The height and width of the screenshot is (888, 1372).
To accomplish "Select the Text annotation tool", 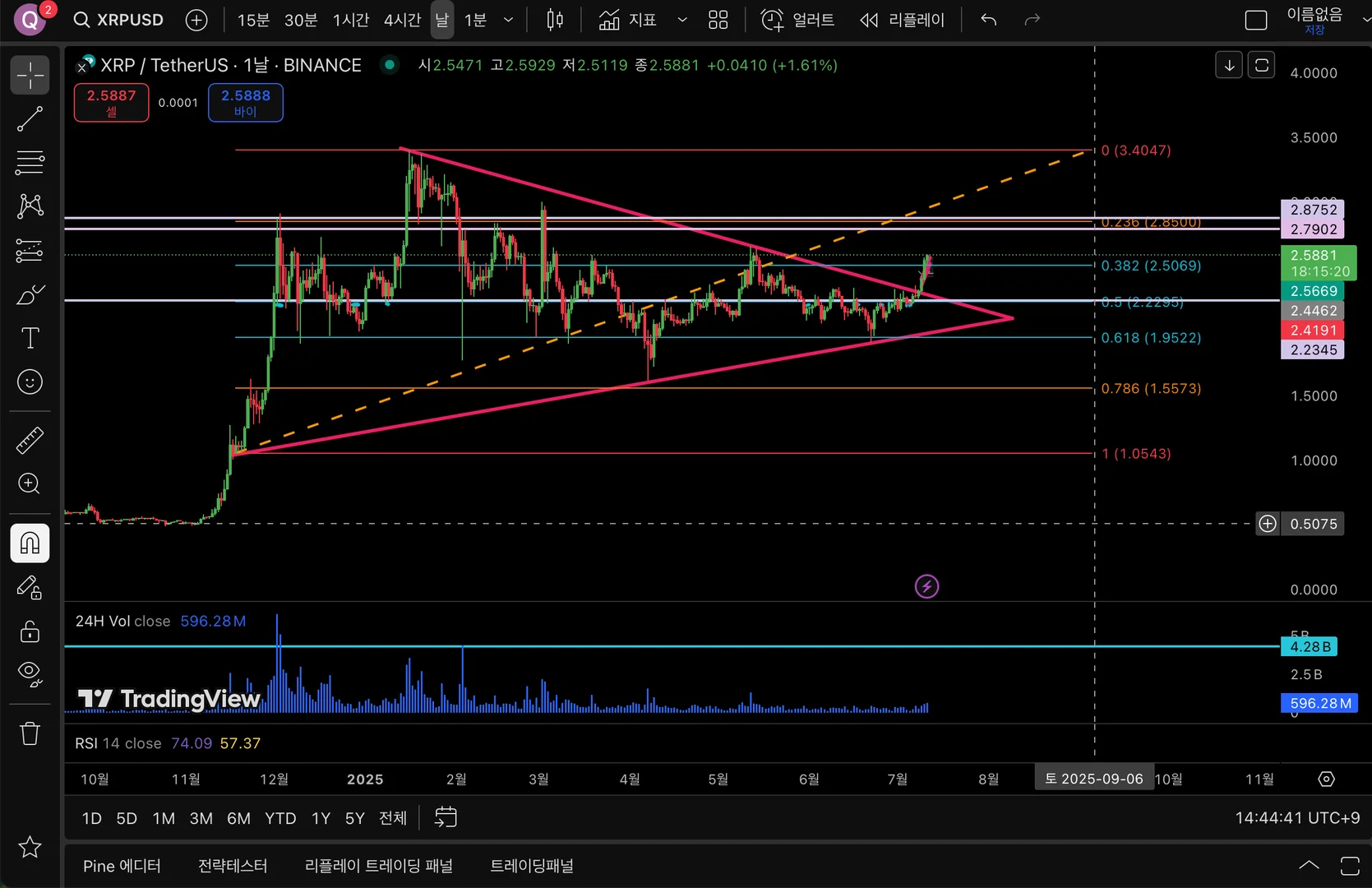I will [30, 338].
